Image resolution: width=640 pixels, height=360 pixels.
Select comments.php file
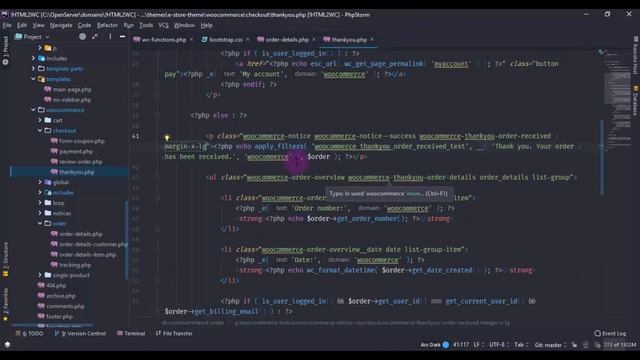65,306
